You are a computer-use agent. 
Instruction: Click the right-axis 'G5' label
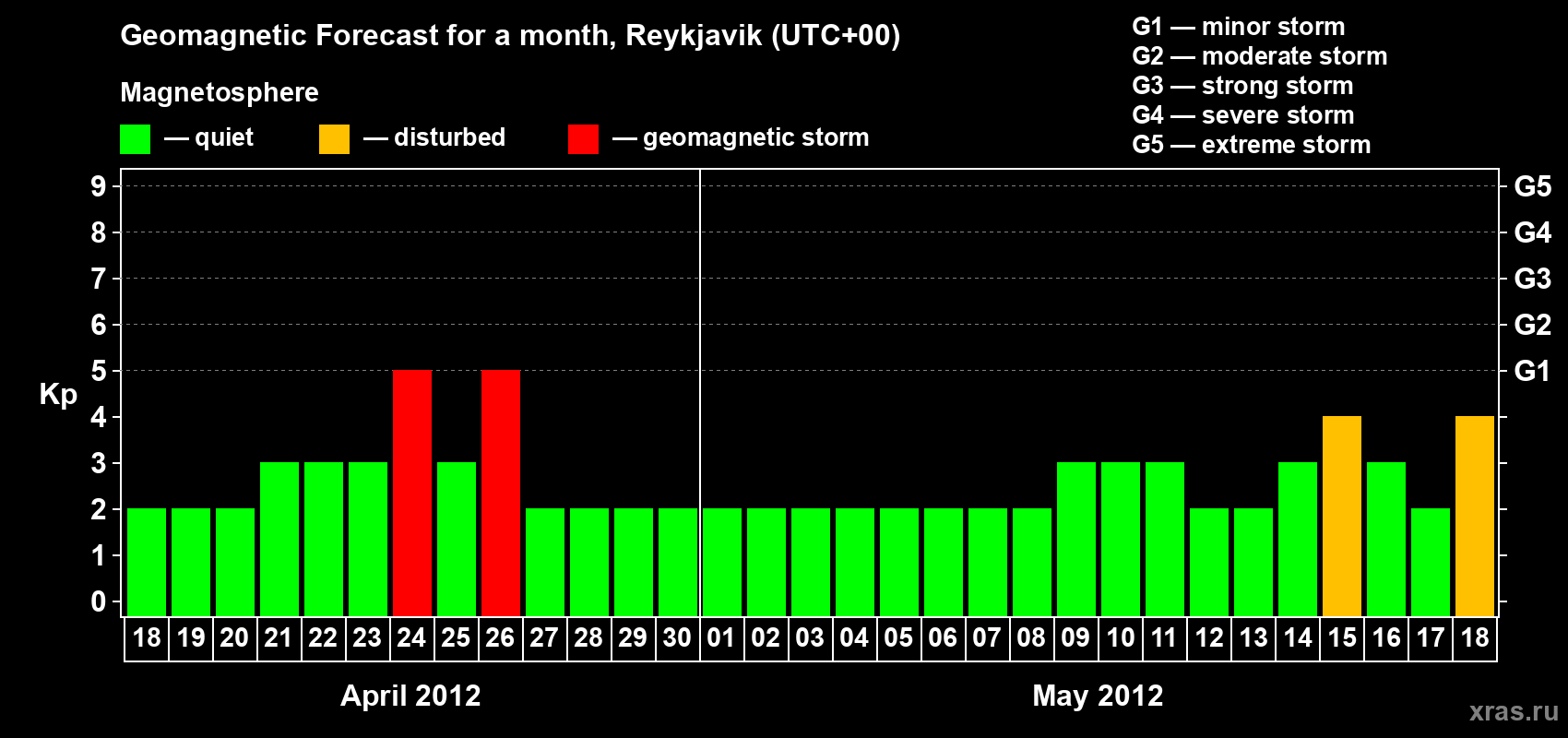[1533, 186]
